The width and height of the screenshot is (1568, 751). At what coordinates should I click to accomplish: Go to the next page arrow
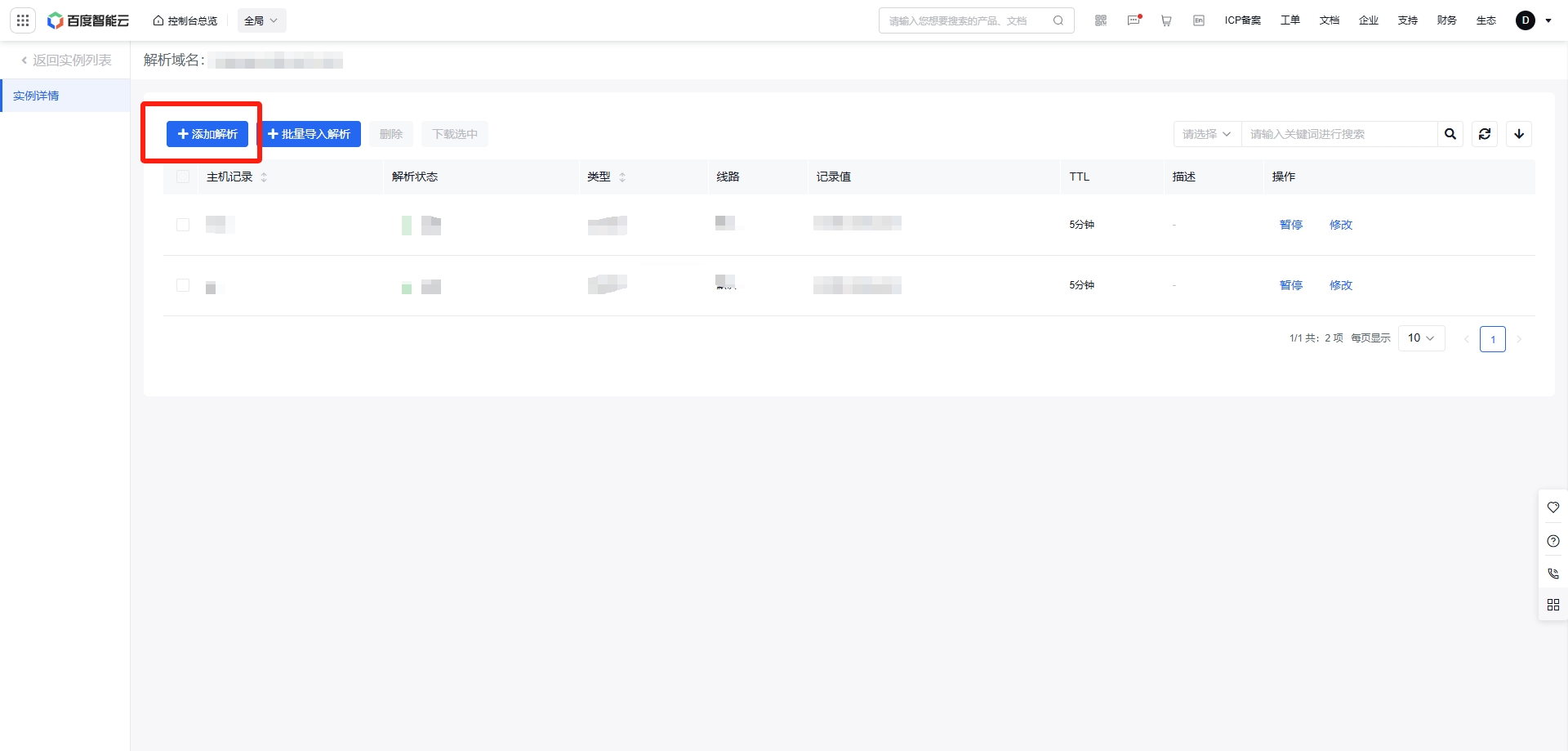pos(1519,339)
